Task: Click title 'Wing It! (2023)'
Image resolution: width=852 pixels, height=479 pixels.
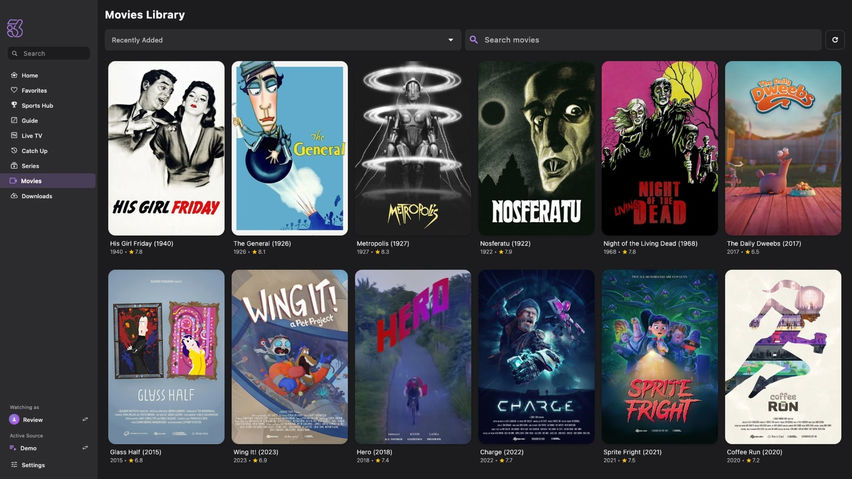Action: tap(255, 452)
